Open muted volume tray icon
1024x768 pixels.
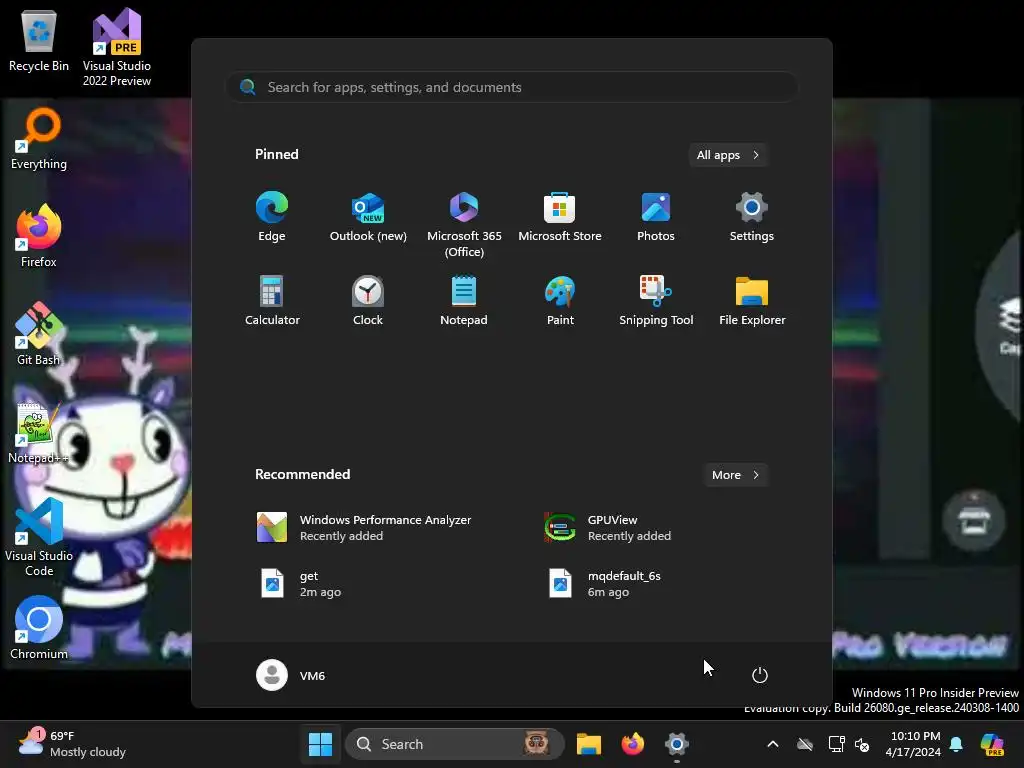click(x=863, y=744)
